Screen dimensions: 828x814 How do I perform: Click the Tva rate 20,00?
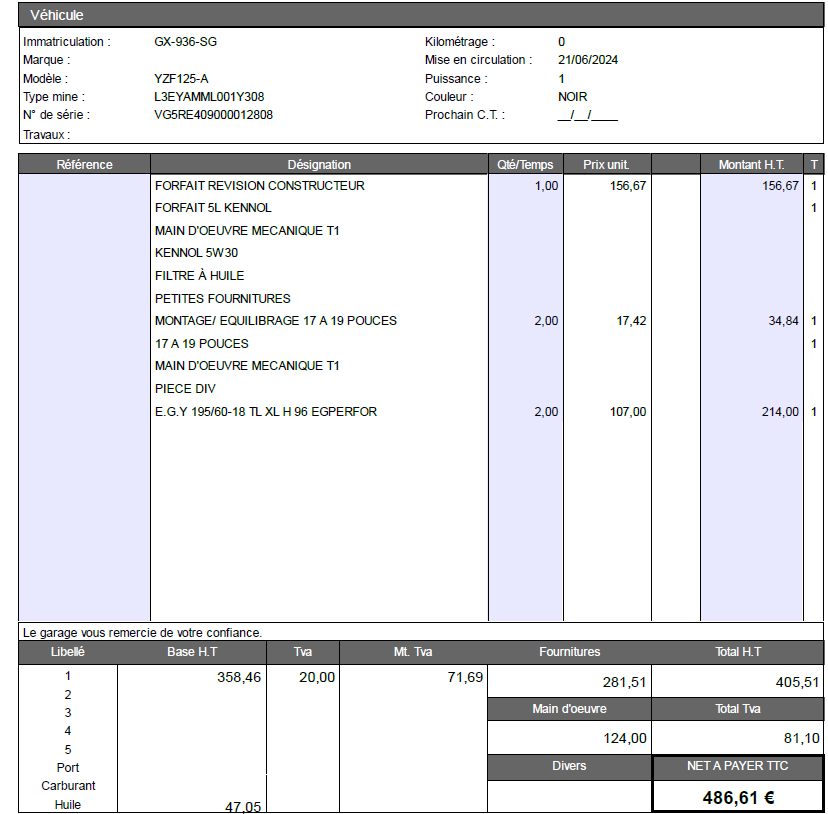317,677
